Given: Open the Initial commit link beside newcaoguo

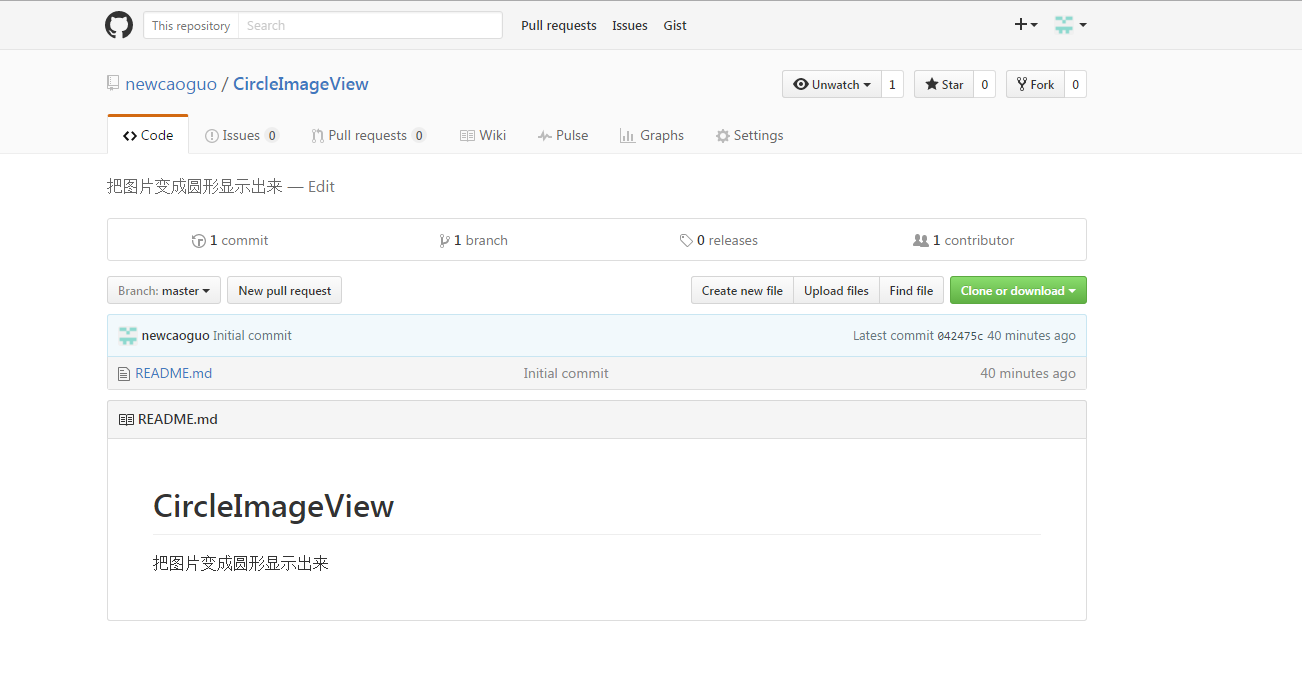Looking at the screenshot, I should 252,336.
